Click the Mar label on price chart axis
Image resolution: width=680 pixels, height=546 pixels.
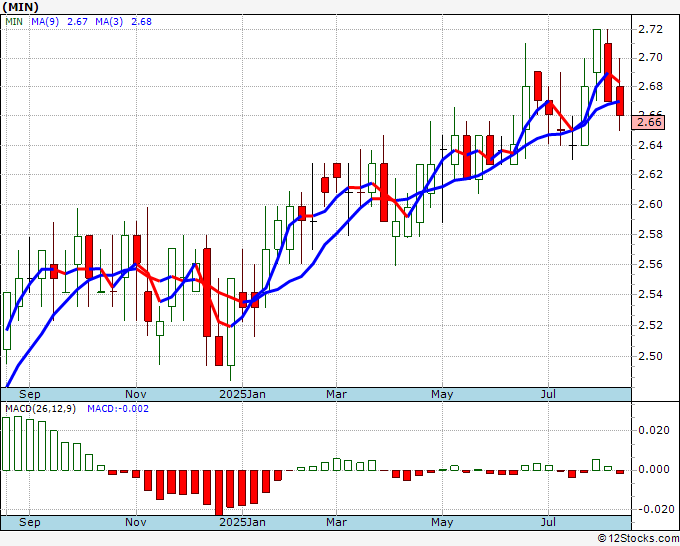coord(337,394)
